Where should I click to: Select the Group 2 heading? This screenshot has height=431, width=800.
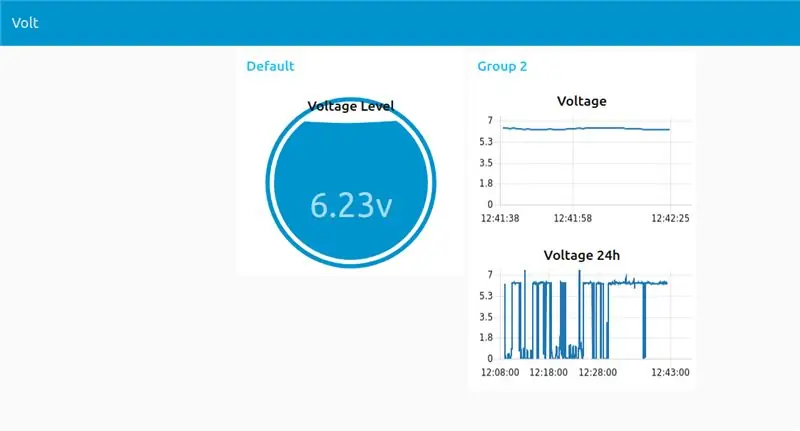502,66
